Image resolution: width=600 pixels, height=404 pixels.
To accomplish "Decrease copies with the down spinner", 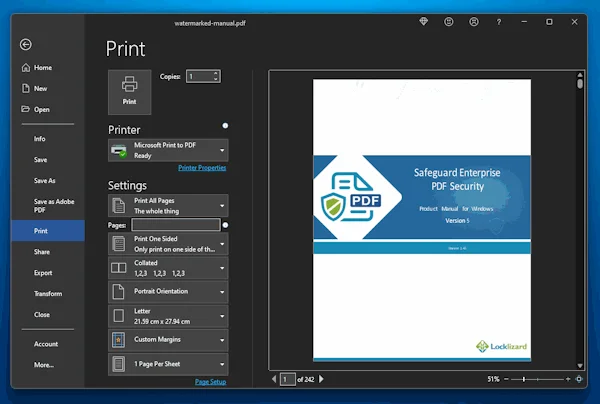I will (216, 80).
